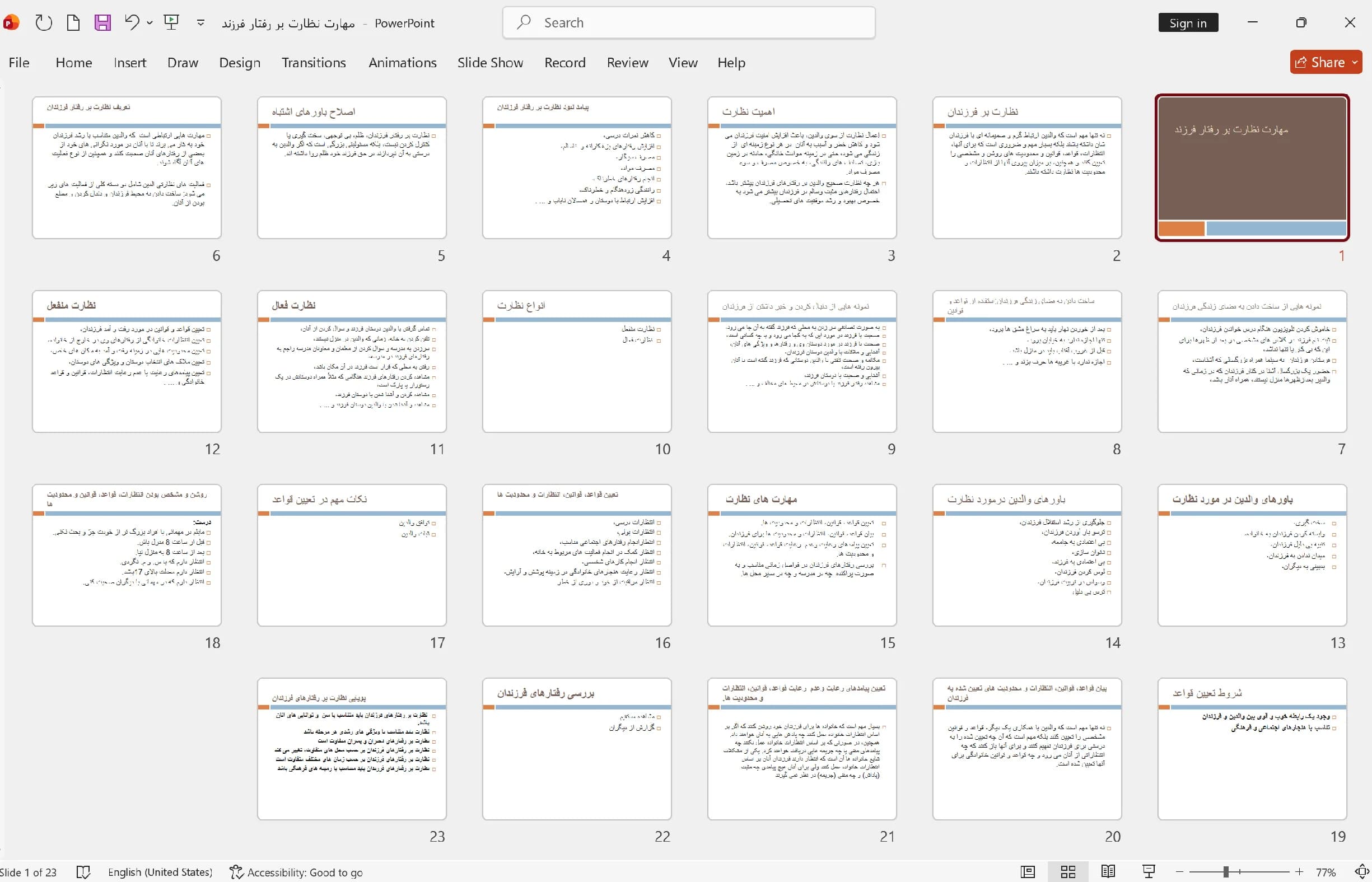Select the Draw tab
Viewport: 1372px width, 882px height.
(x=183, y=62)
